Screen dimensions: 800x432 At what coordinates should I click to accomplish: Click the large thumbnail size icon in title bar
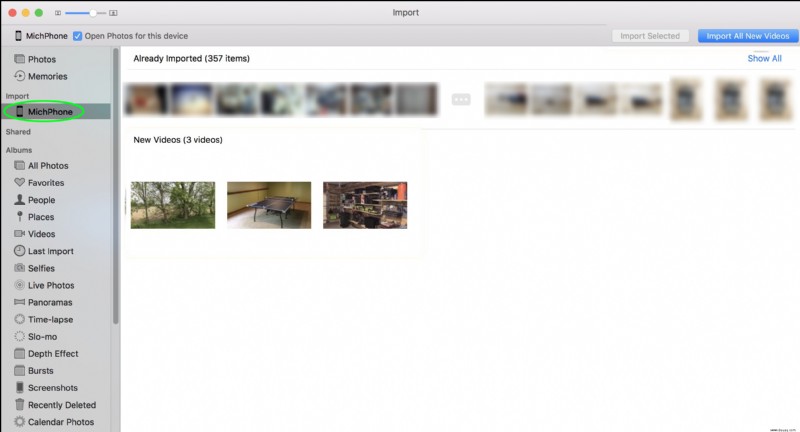(113, 13)
